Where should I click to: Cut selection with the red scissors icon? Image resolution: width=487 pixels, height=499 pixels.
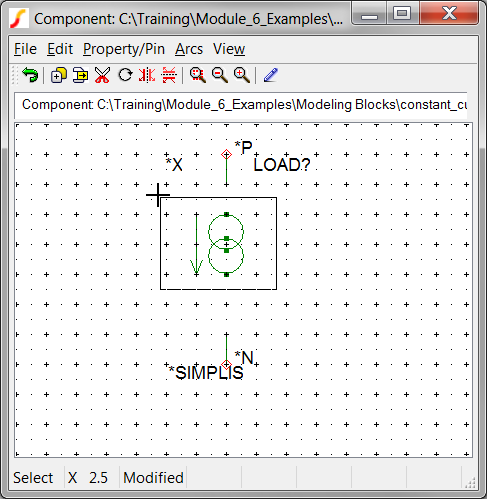coord(102,75)
